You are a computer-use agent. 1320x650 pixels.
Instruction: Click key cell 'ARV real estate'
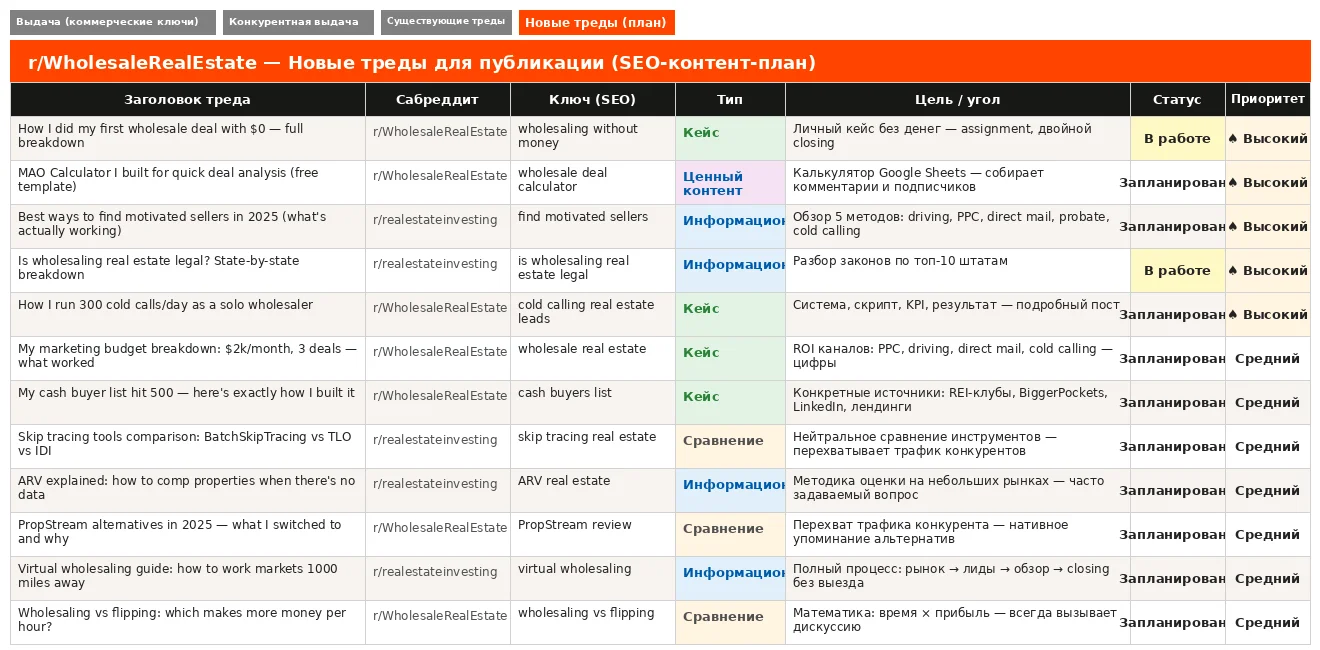(x=593, y=491)
